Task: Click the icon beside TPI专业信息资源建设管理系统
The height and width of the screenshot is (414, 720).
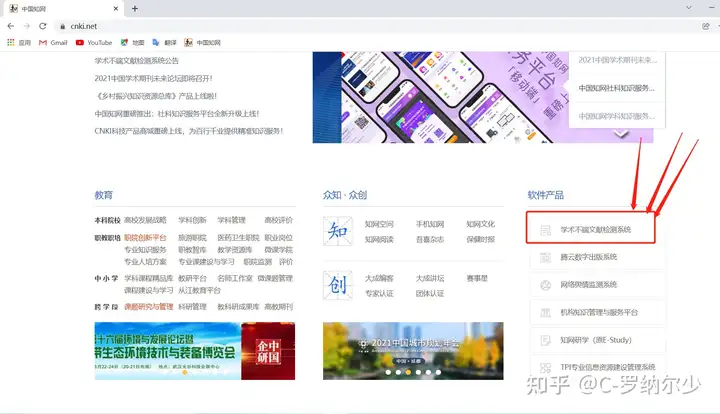Action: pyautogui.click(x=546, y=367)
